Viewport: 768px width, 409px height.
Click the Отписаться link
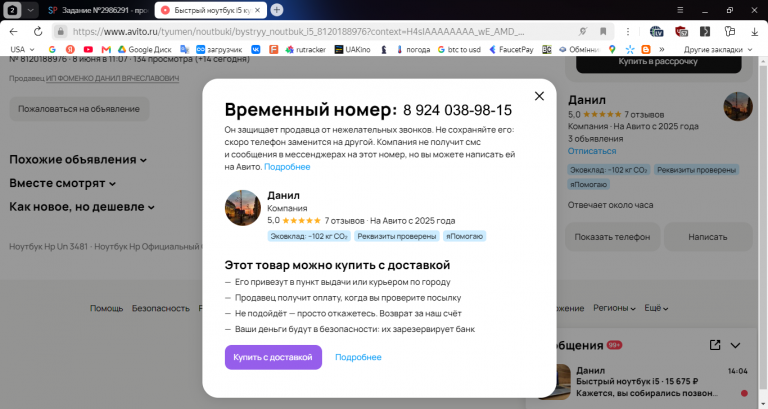592,151
